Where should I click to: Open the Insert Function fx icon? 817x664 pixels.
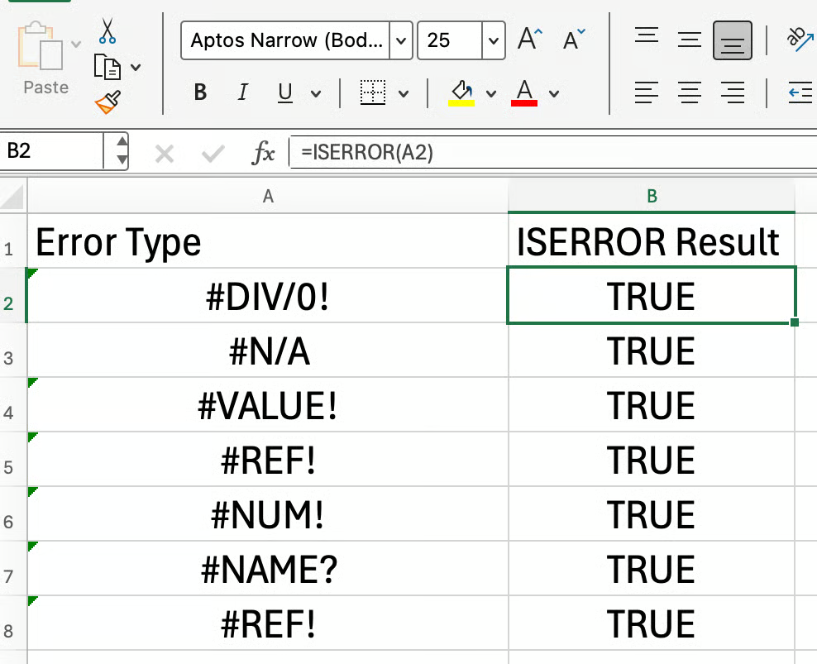point(262,153)
